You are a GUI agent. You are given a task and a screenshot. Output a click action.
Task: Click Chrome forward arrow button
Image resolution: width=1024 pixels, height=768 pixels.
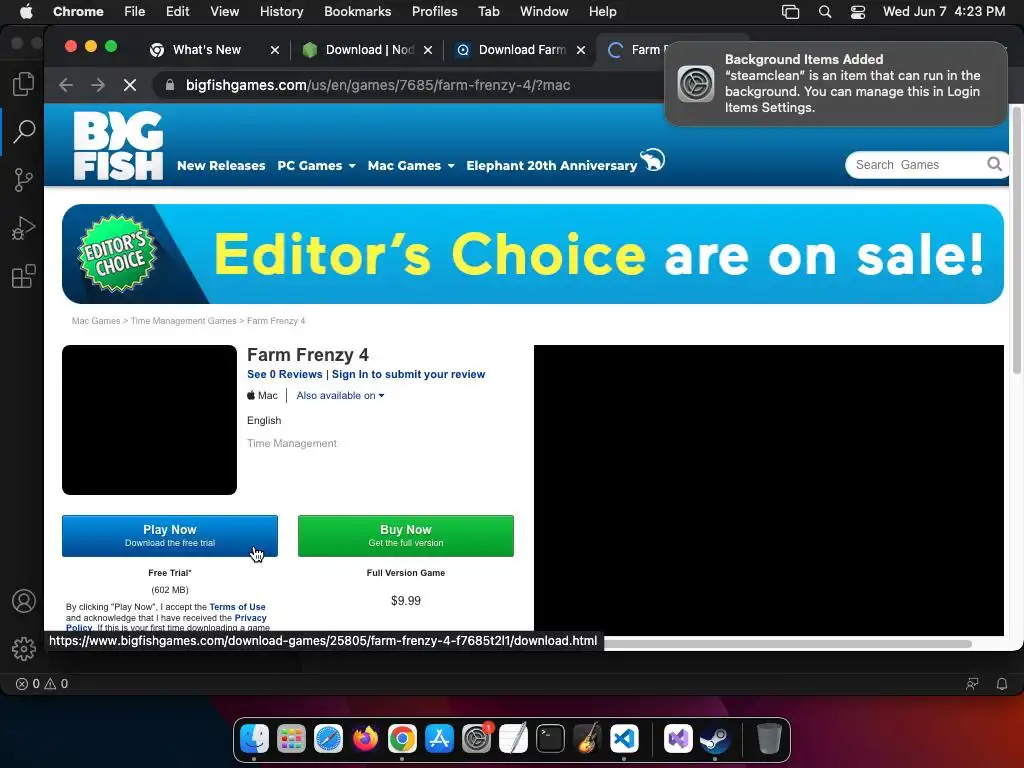pos(98,85)
